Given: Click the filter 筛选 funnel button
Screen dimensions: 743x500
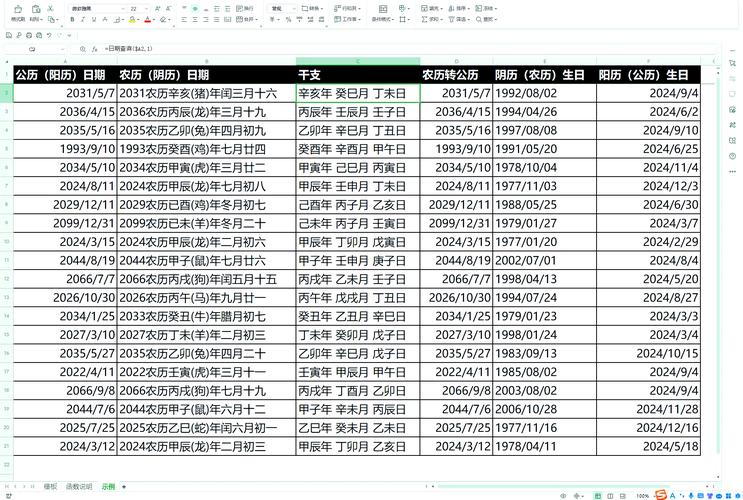Looking at the screenshot, I should point(459,19).
